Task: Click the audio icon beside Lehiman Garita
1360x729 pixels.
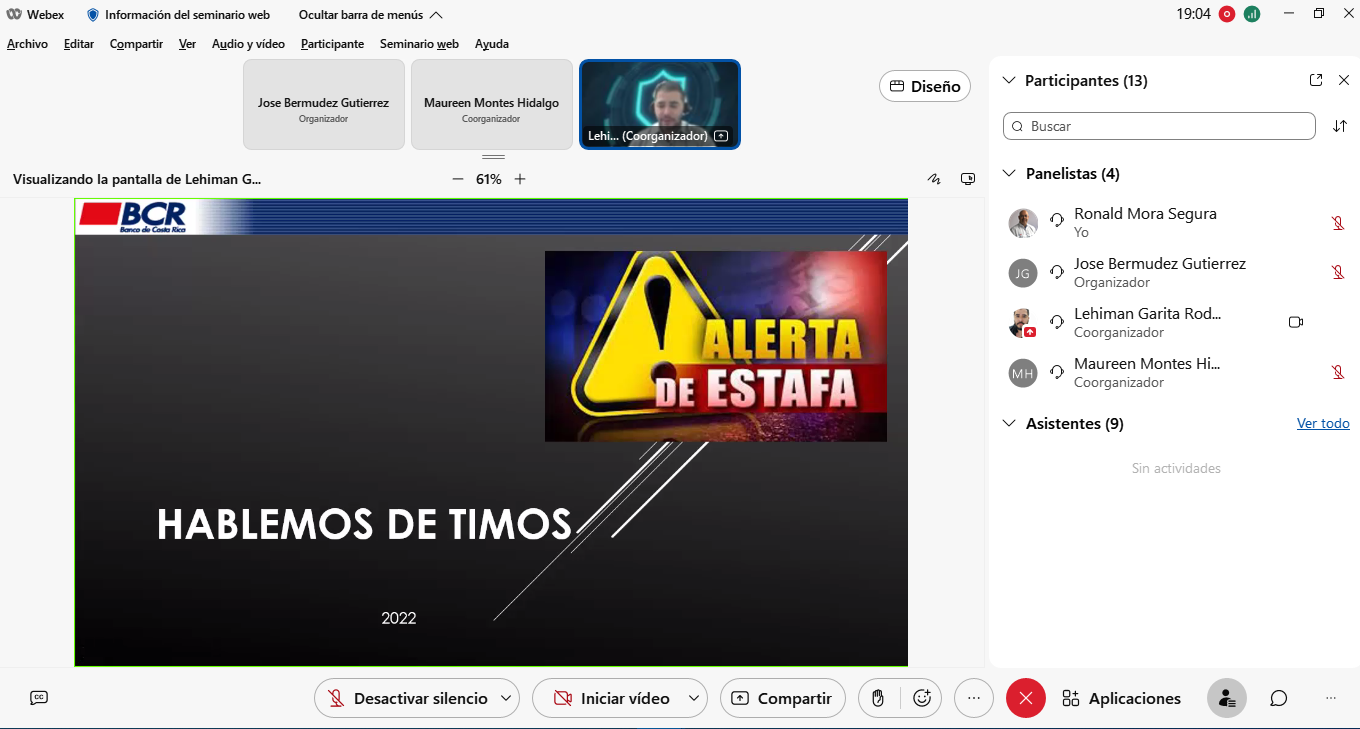Action: pyautogui.click(x=1057, y=320)
